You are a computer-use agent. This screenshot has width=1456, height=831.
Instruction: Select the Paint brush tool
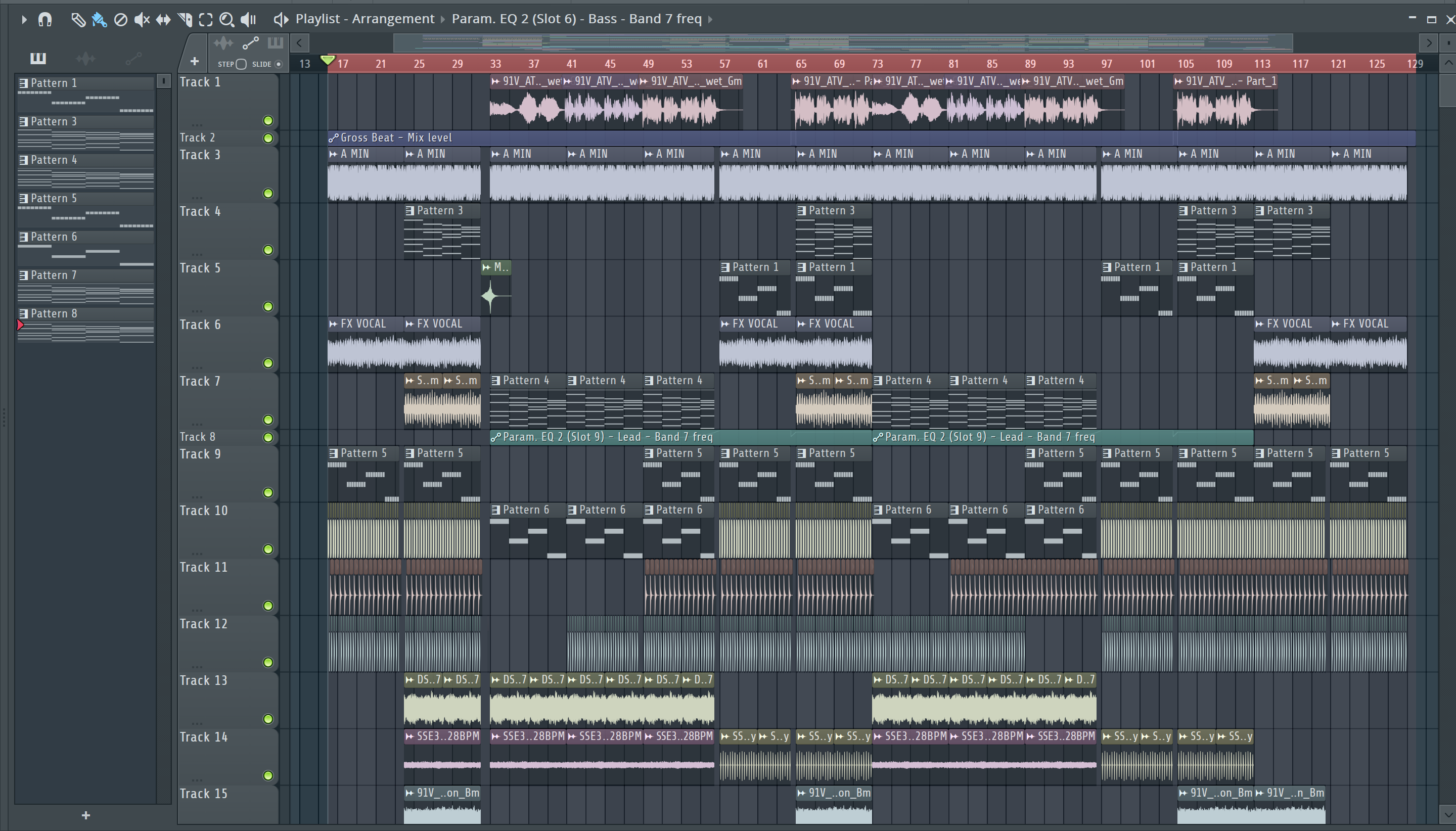point(99,19)
